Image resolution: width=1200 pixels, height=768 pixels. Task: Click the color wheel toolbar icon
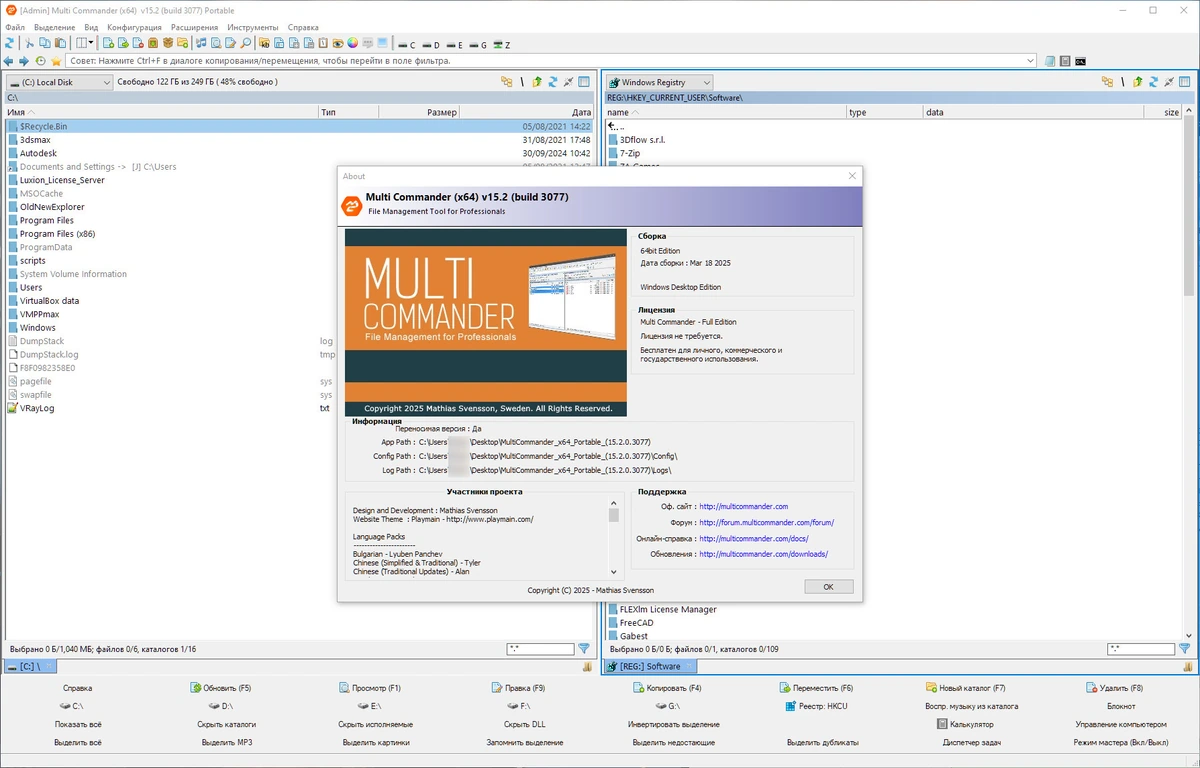tap(352, 43)
